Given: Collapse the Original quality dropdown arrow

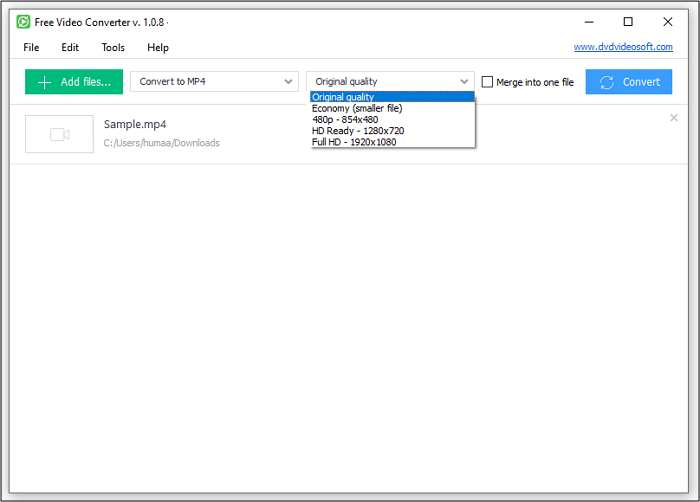Looking at the screenshot, I should click(x=464, y=82).
